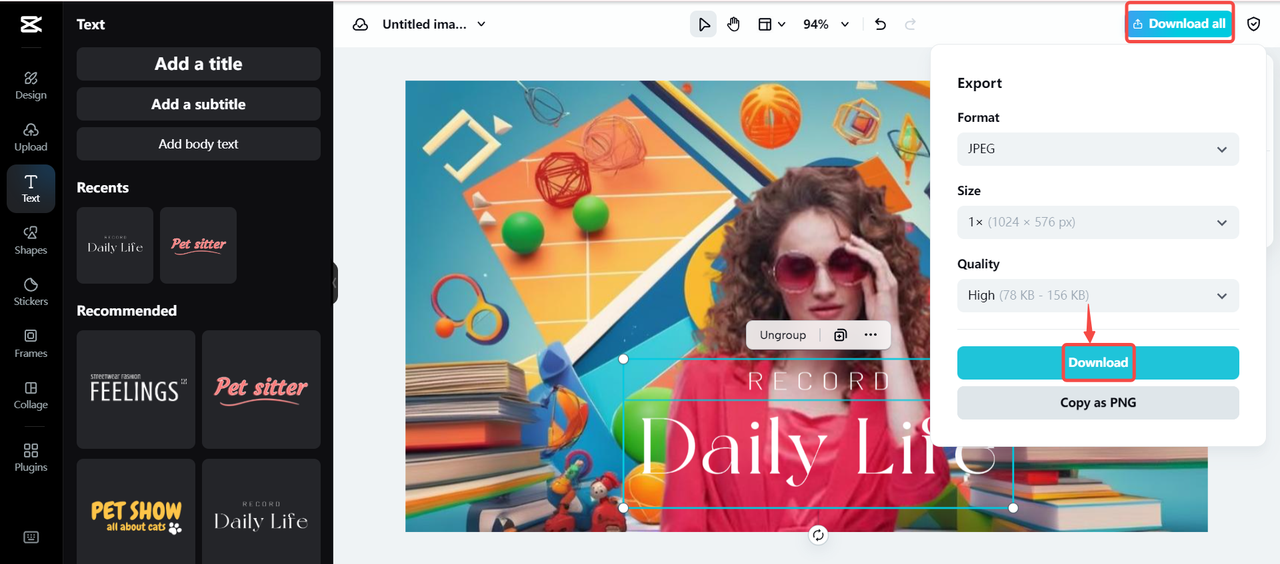Choose the recommended Pet sitter template

pos(261,389)
